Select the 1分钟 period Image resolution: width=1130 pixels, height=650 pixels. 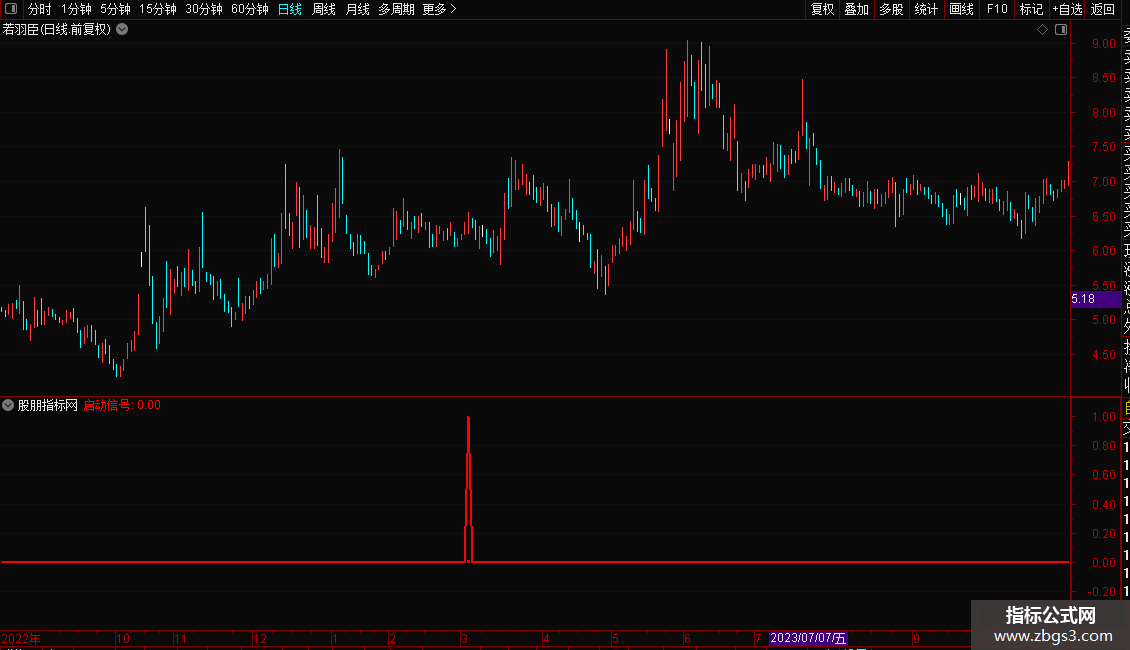click(x=76, y=9)
